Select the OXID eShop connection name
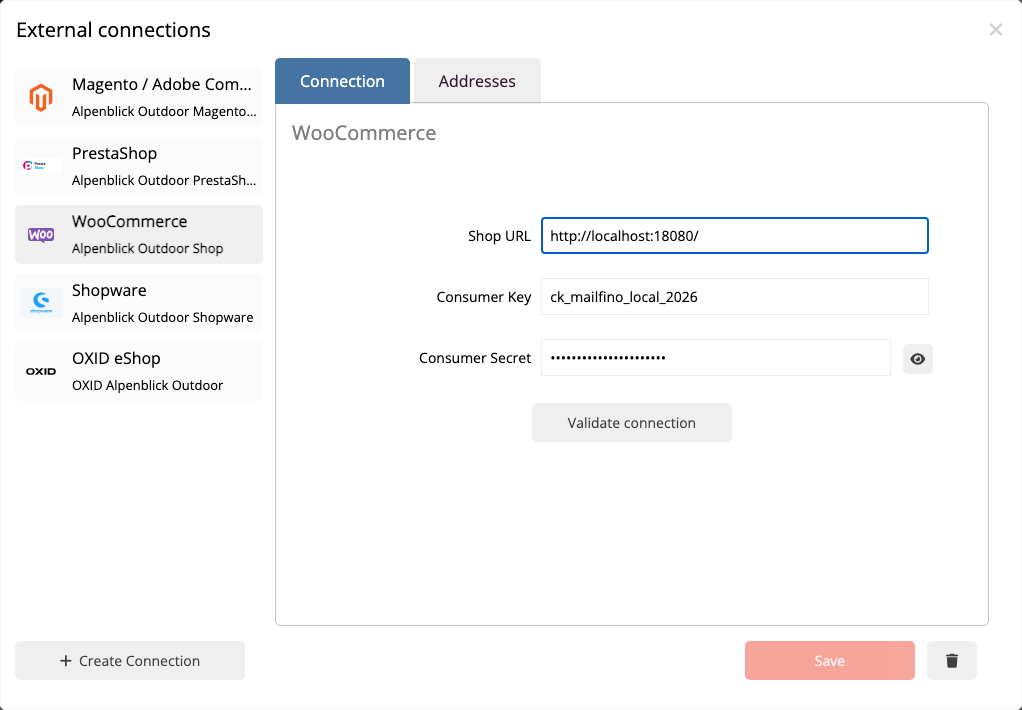 [116, 358]
